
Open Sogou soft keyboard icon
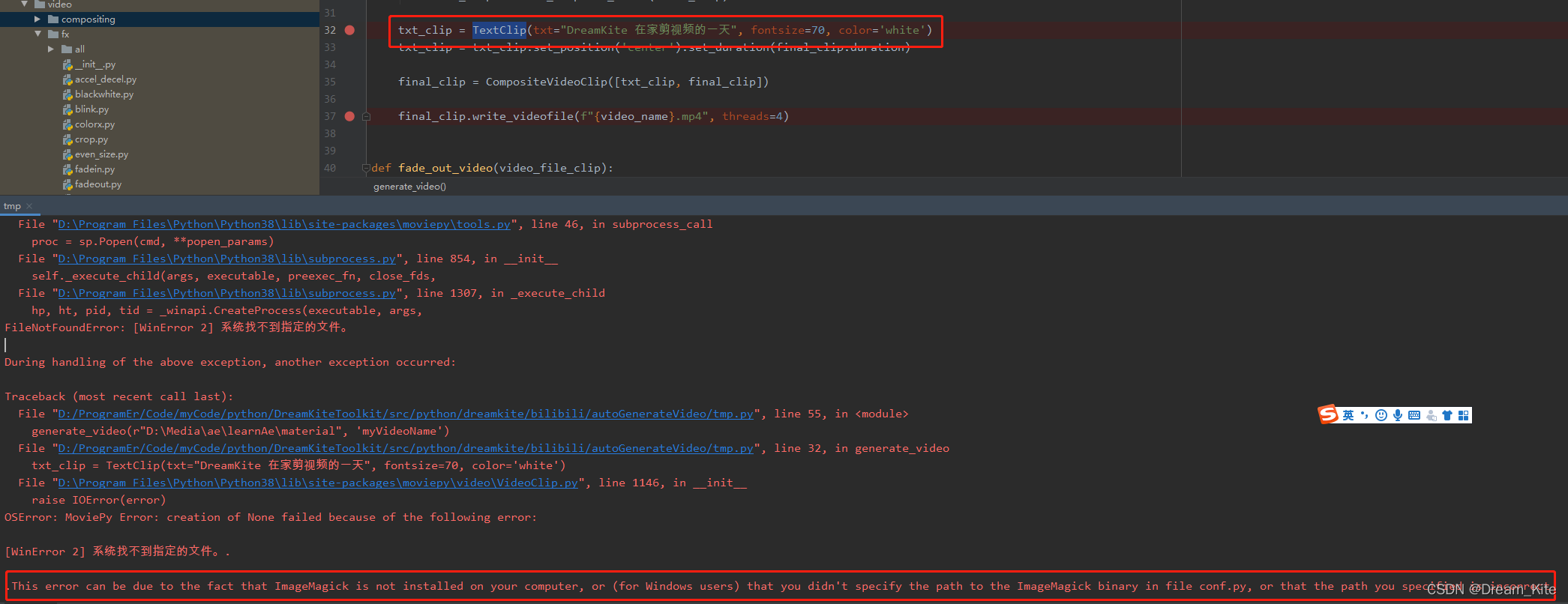tap(1414, 415)
